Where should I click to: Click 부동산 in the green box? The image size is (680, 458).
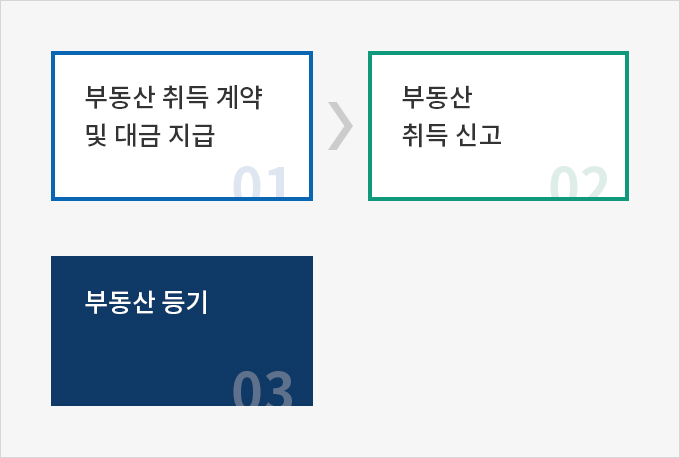point(437,97)
